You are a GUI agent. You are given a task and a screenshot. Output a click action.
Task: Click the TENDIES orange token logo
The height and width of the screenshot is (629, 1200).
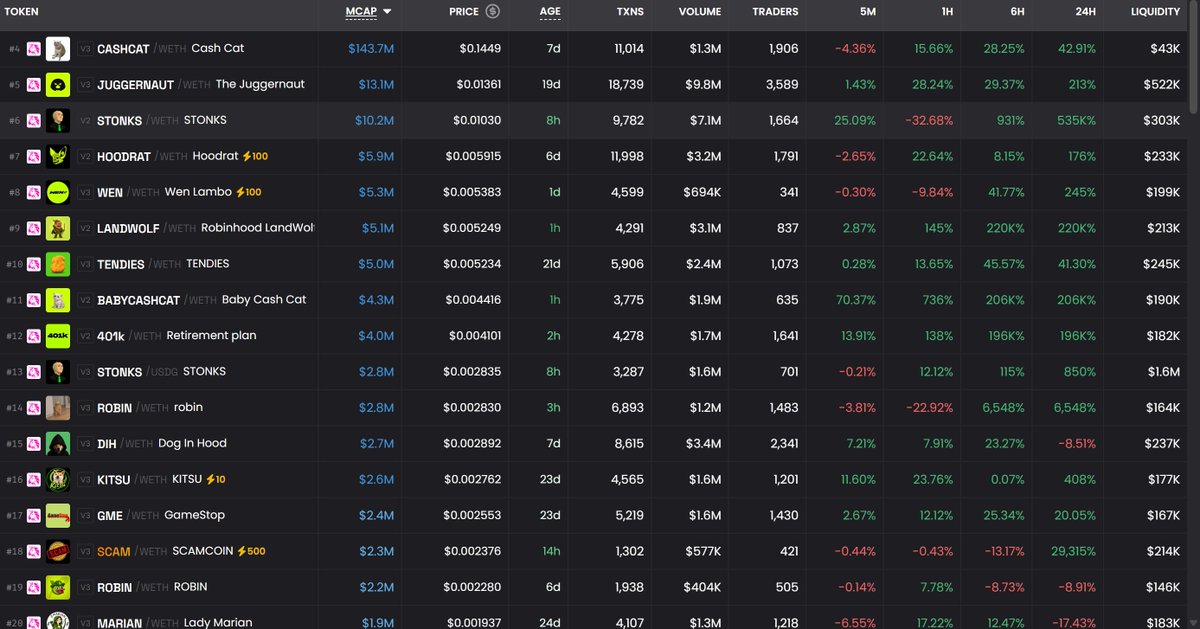[x=58, y=264]
